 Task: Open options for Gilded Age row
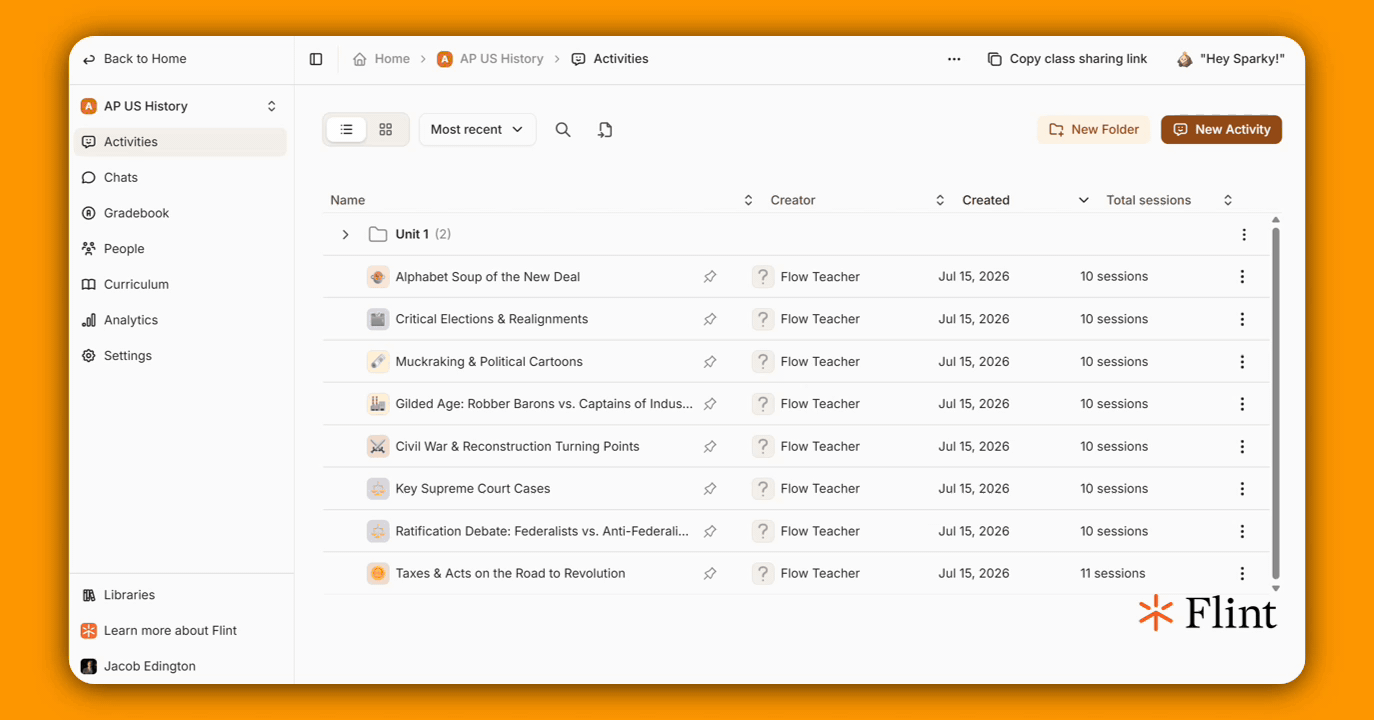click(1242, 404)
